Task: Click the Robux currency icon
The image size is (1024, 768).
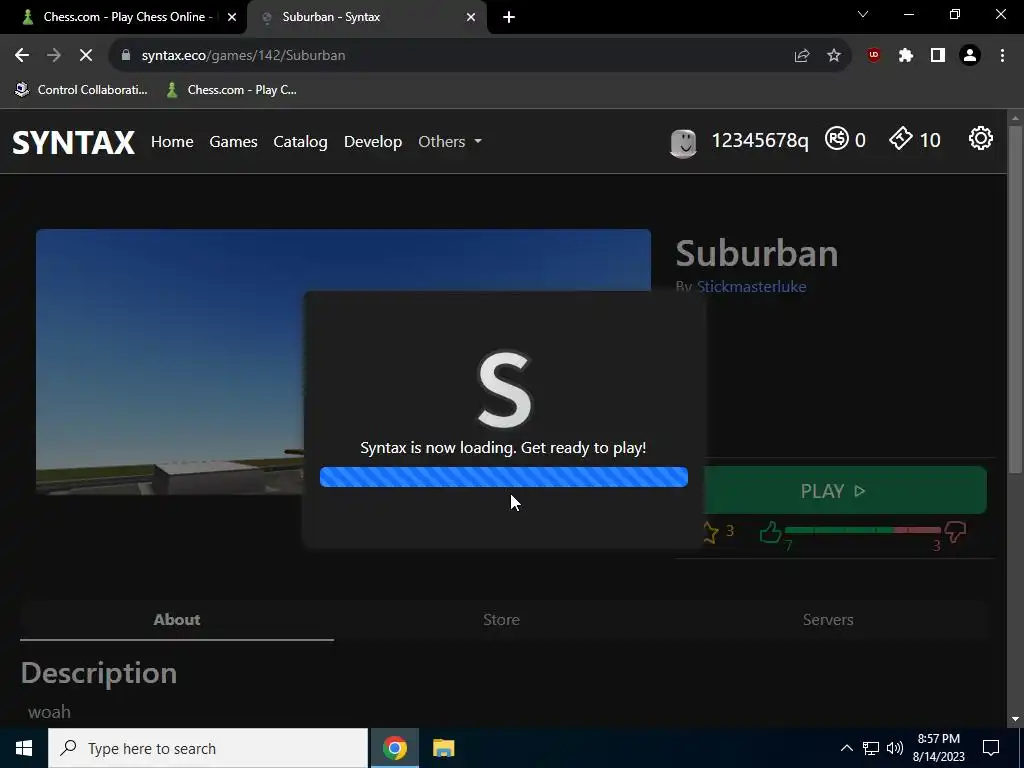Action: click(x=837, y=139)
